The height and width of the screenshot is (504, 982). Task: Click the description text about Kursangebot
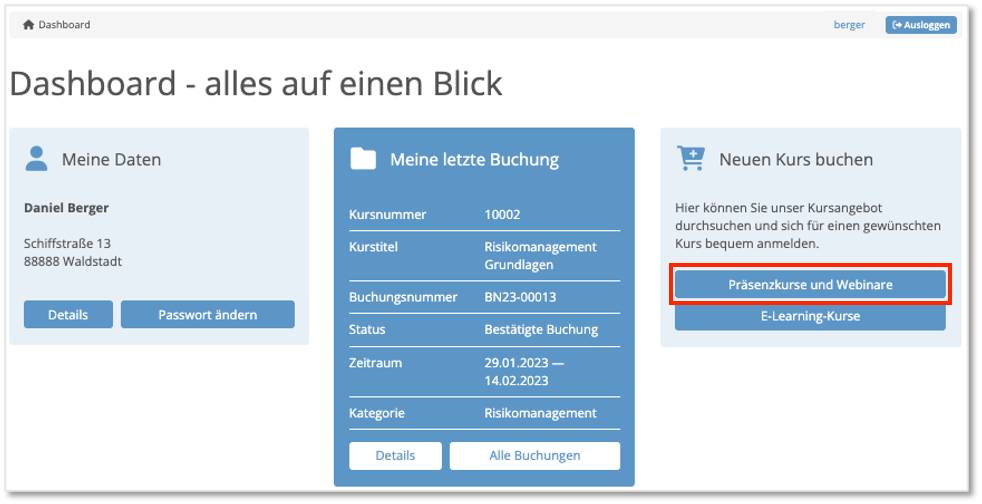coord(807,226)
